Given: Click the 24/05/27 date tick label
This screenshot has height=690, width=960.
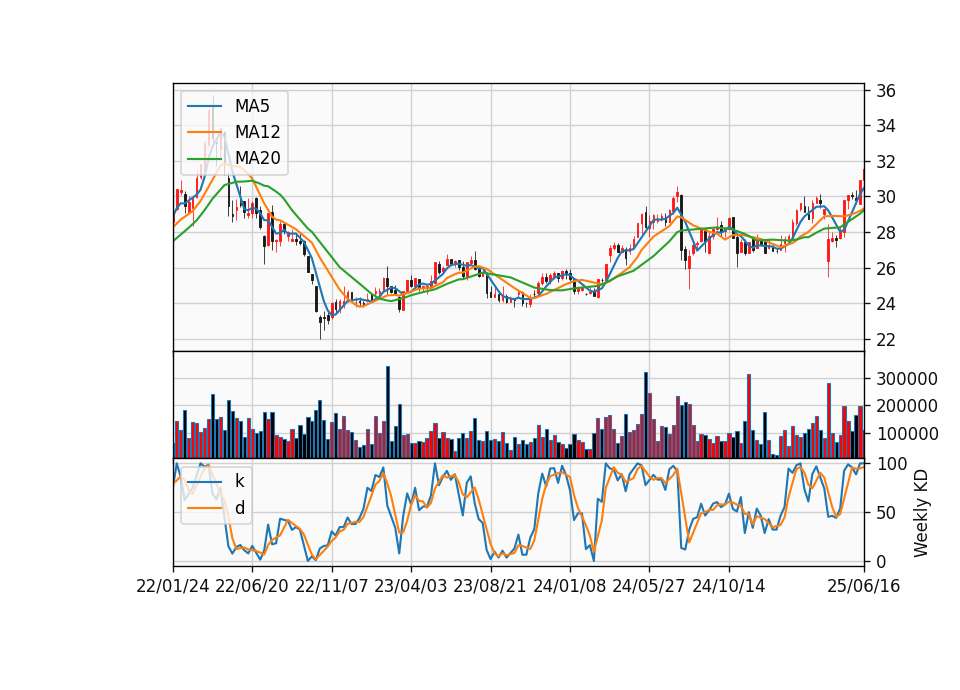Looking at the screenshot, I should (x=648, y=587).
